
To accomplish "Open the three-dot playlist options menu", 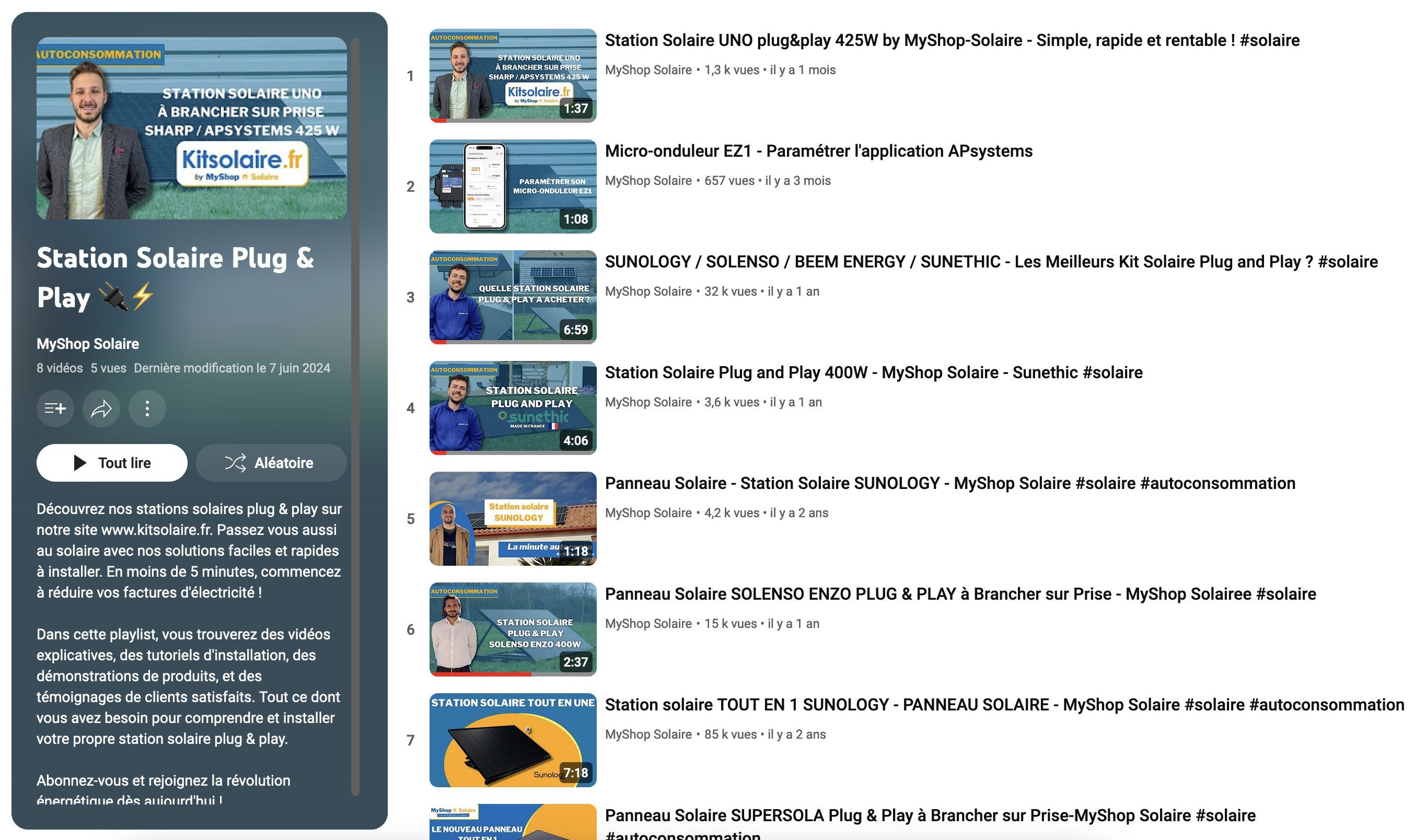I will coord(147,408).
